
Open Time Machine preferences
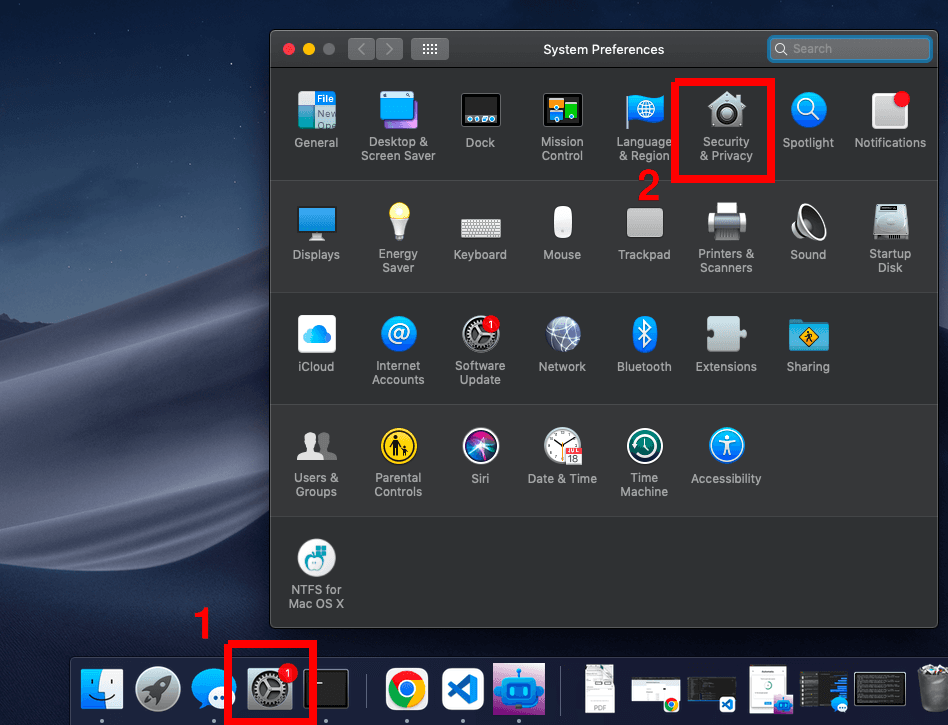(644, 463)
